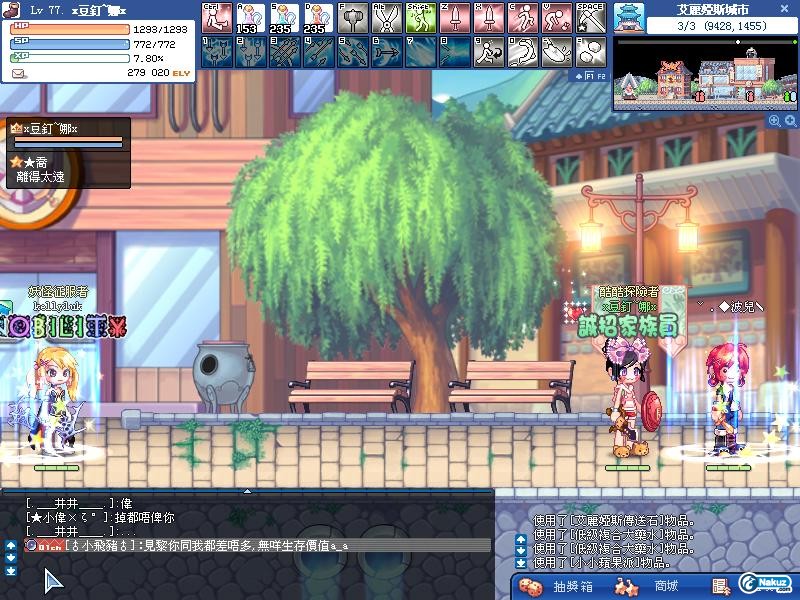Close the minimap panel
Image resolution: width=800 pixels, height=600 pixels.
785,8
